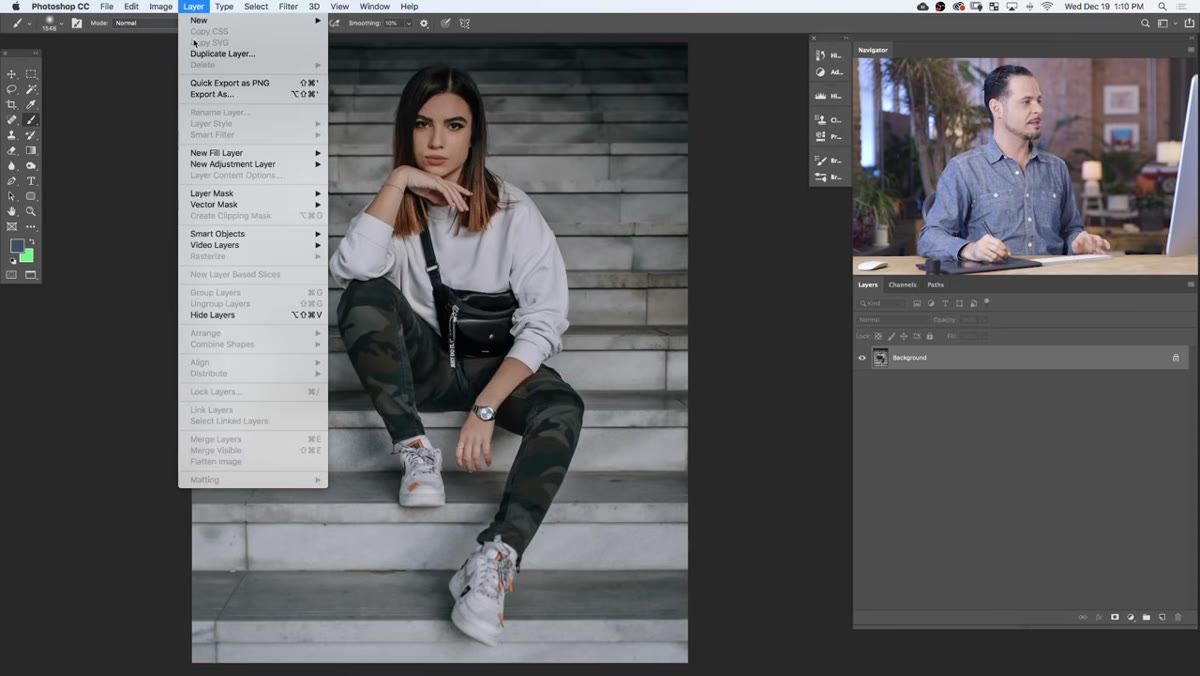This screenshot has width=1200, height=676.
Task: Select the Horizontal Type tool
Action: point(31,181)
